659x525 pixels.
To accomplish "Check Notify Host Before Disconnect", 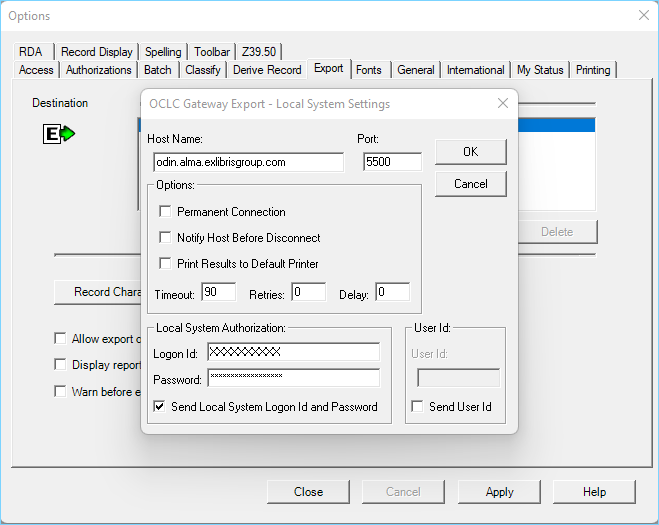I will pyautogui.click(x=165, y=238).
